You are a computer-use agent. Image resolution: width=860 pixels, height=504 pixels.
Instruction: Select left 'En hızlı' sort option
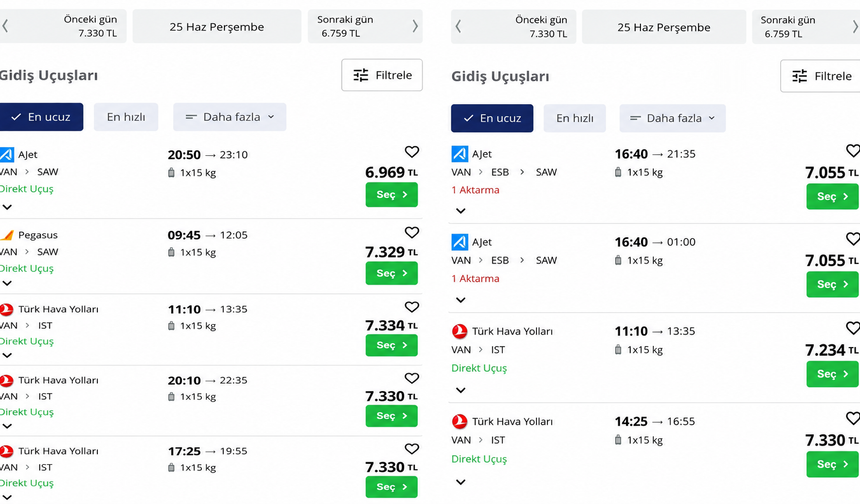tap(126, 117)
